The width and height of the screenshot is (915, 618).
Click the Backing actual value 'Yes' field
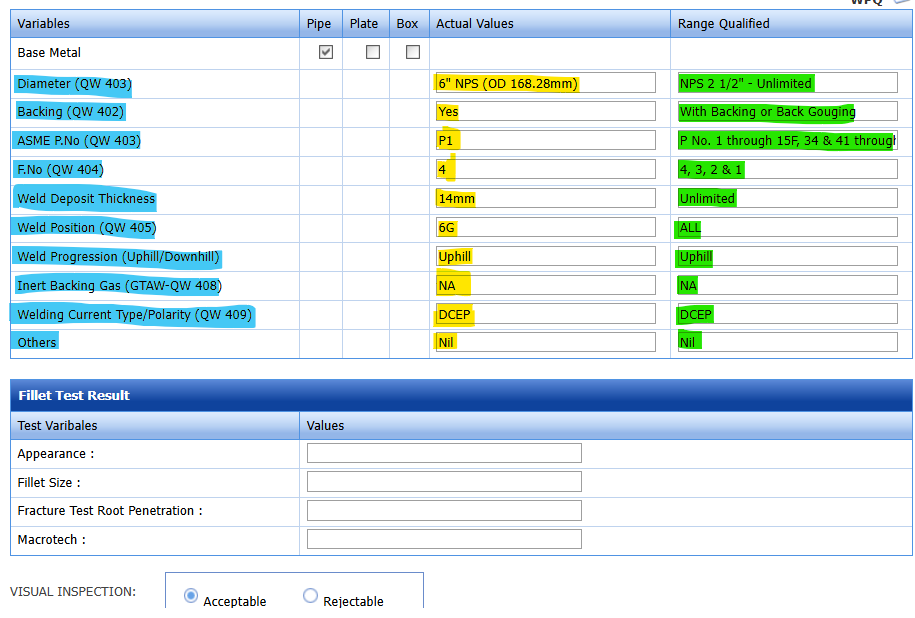[545, 112]
